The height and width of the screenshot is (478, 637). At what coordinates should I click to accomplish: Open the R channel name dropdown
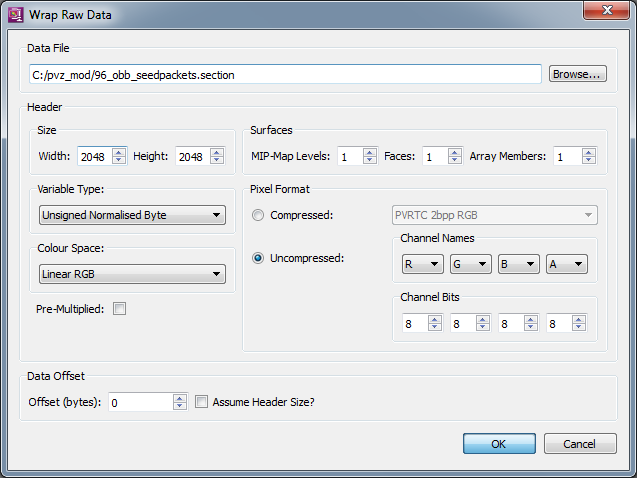point(422,264)
